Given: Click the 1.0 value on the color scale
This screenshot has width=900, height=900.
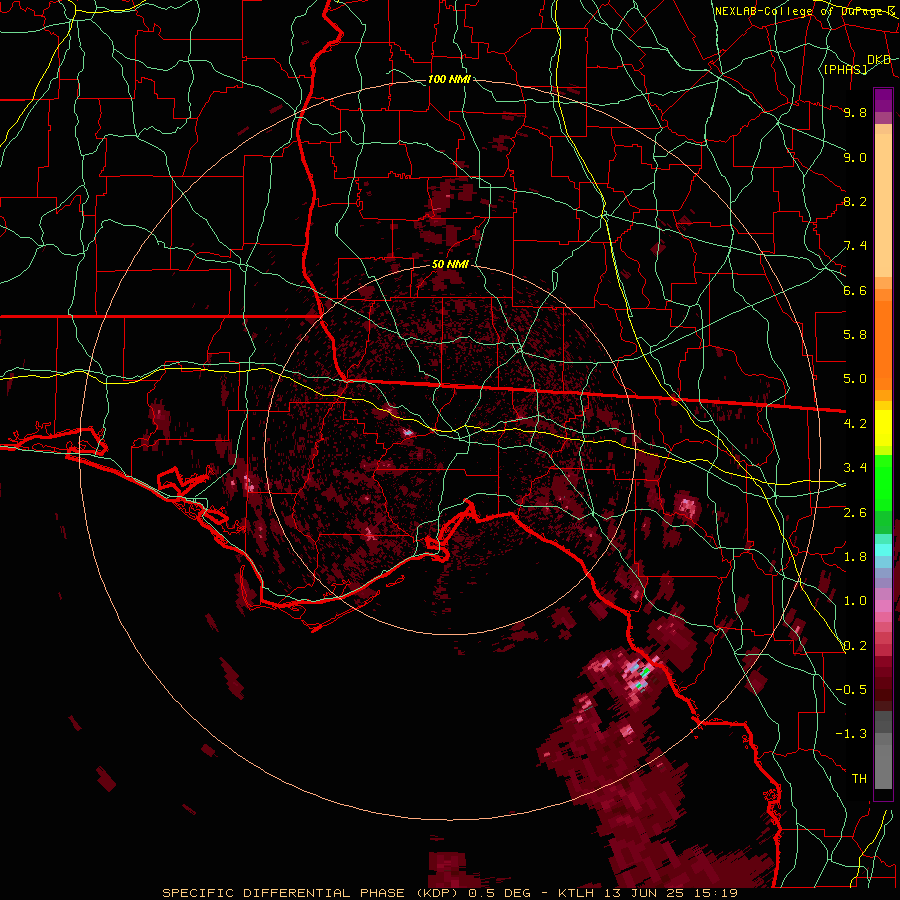Looking at the screenshot, I should coord(855,601).
